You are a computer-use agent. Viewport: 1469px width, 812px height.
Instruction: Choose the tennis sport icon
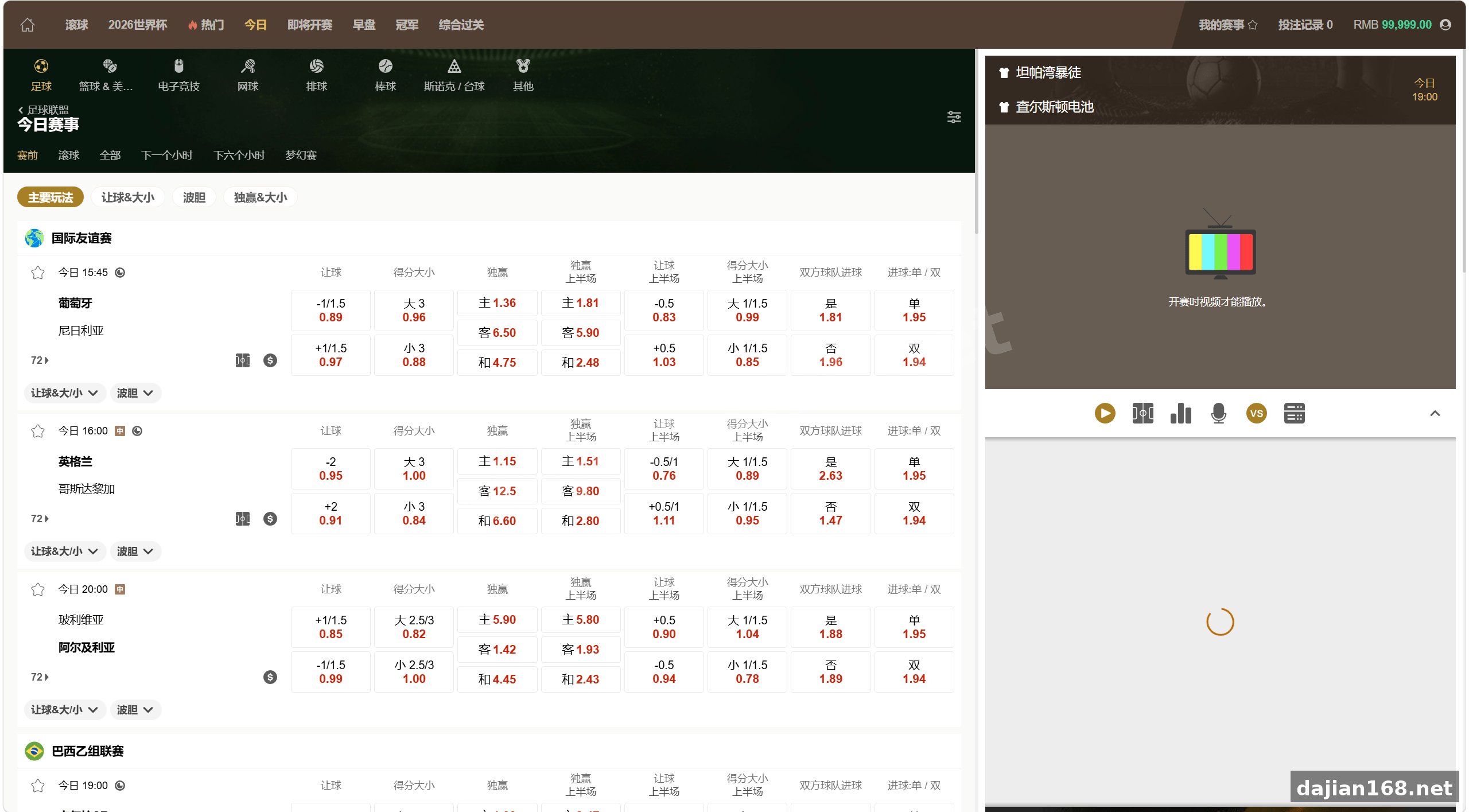coord(248,66)
